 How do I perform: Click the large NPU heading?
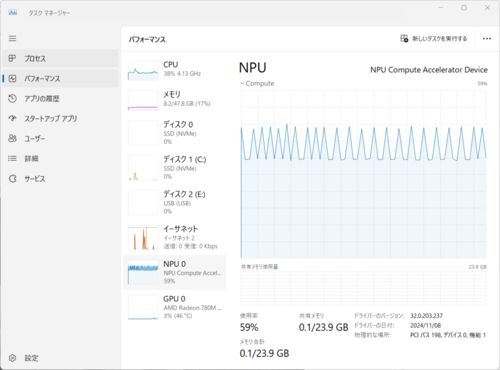[x=253, y=68]
